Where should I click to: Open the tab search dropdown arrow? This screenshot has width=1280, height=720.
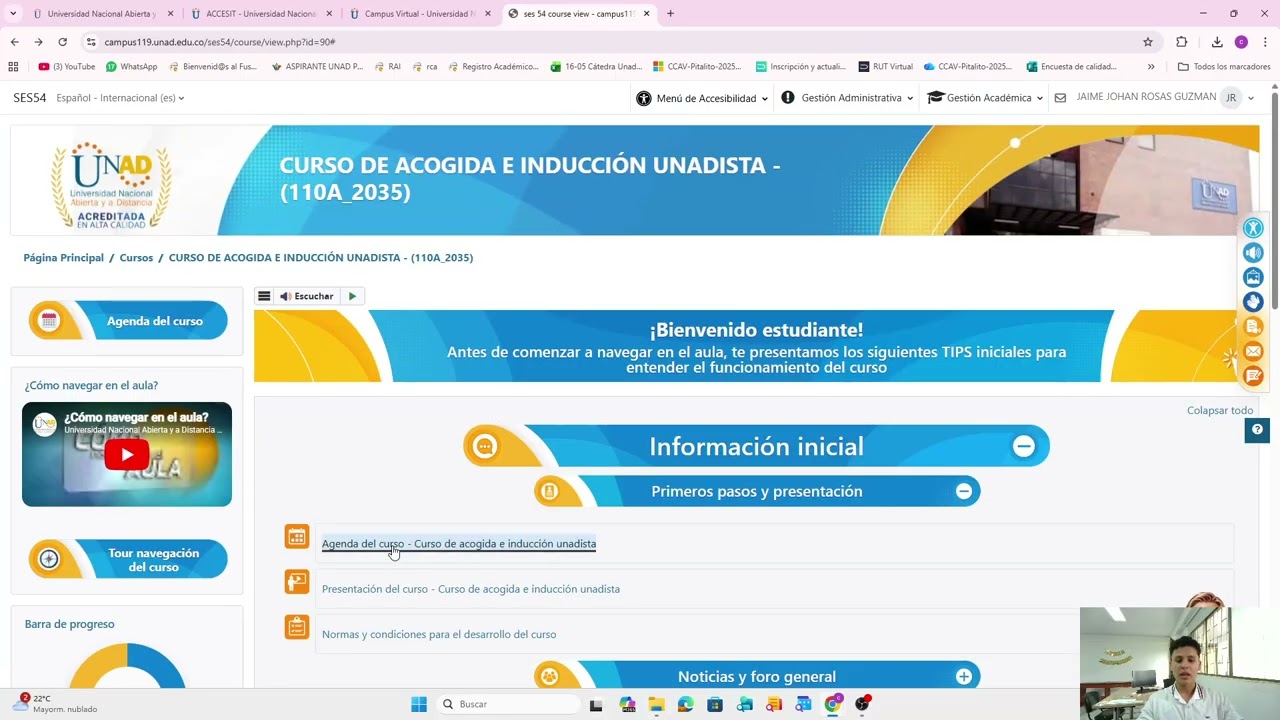pyautogui.click(x=13, y=14)
